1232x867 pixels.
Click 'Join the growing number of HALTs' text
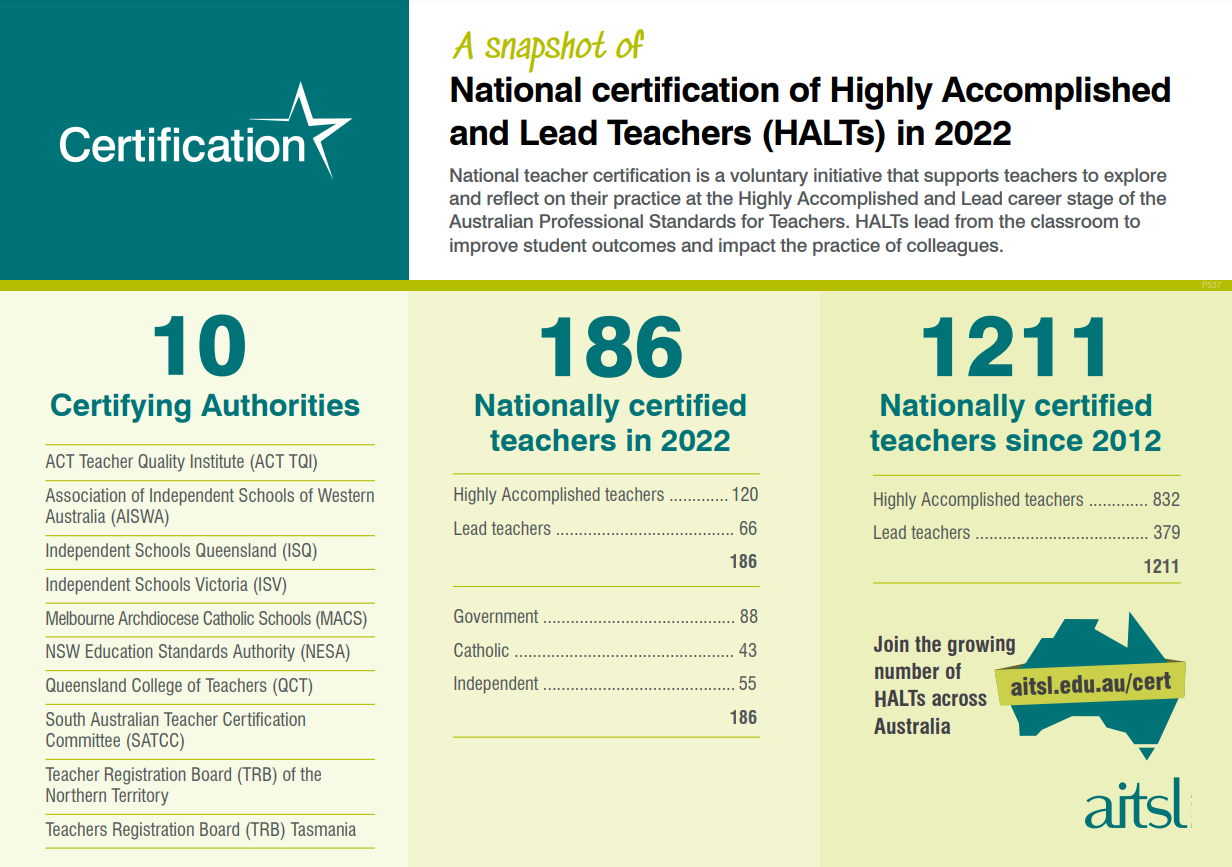944,685
